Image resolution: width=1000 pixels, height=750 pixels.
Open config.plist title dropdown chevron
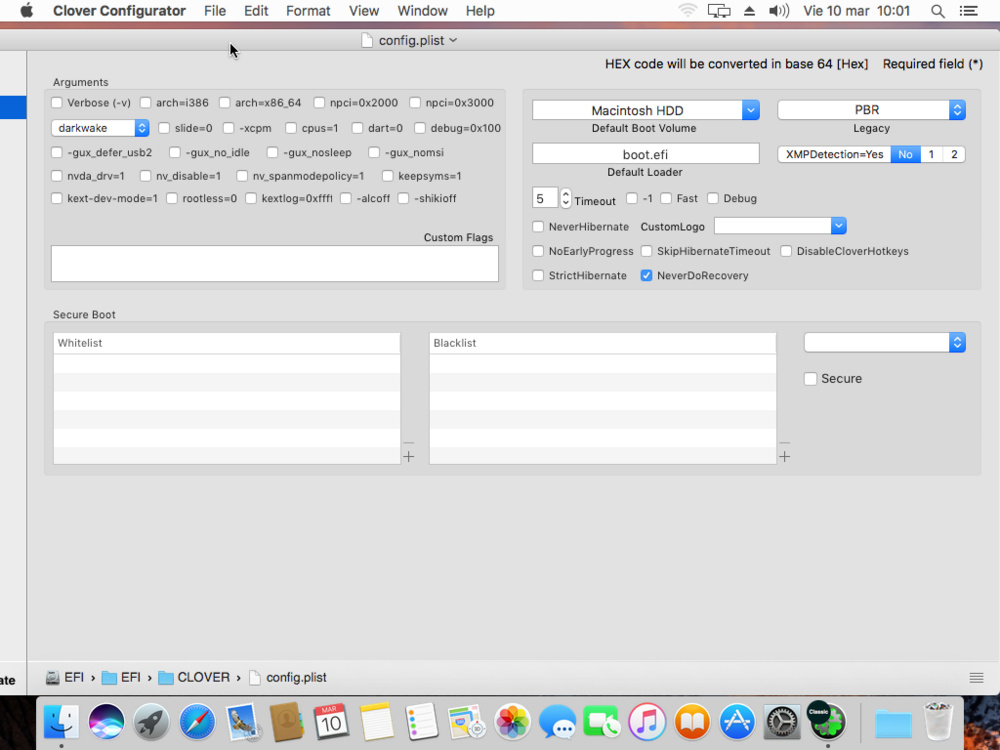(453, 40)
